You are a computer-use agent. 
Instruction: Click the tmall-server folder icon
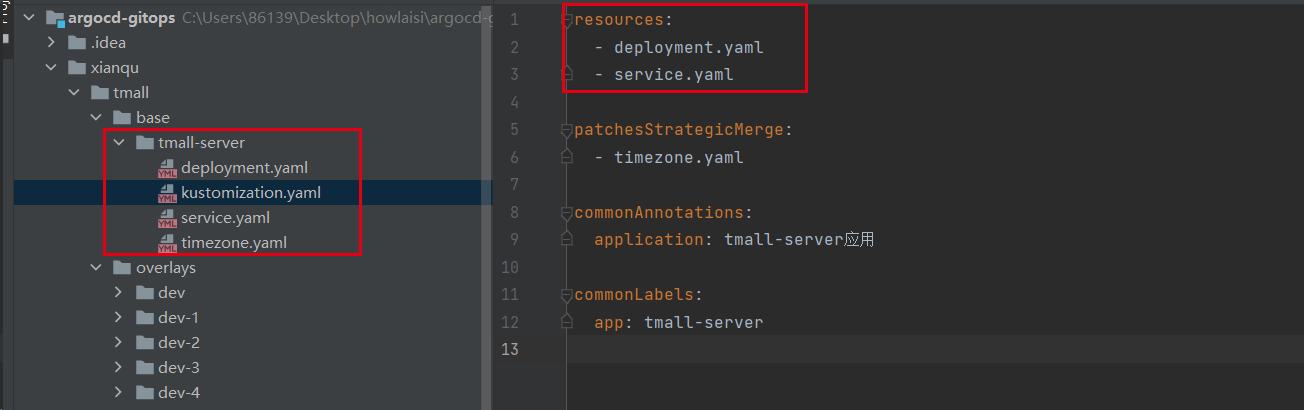(x=145, y=143)
